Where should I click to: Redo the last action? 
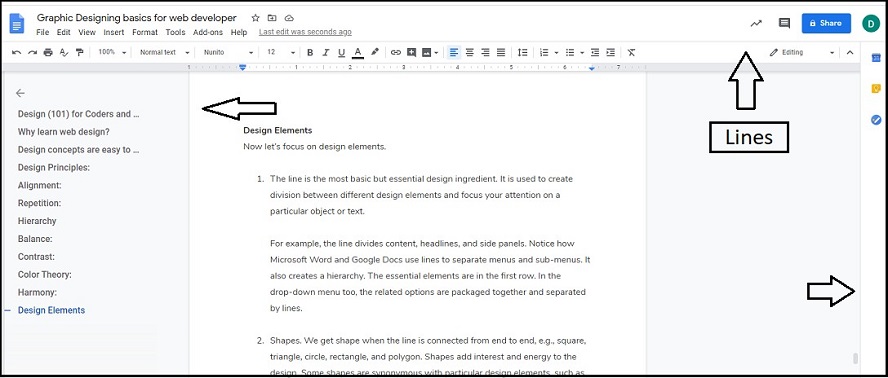click(32, 52)
